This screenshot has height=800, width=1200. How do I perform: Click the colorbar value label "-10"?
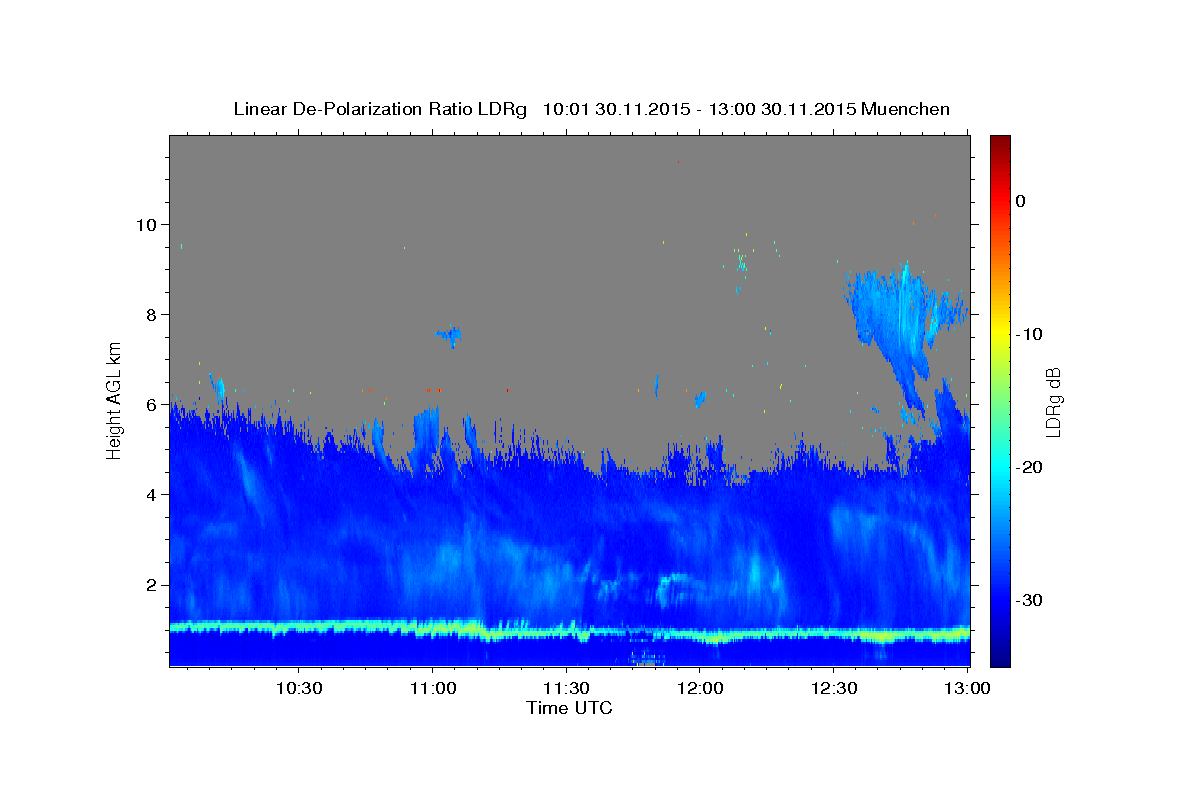1030,334
